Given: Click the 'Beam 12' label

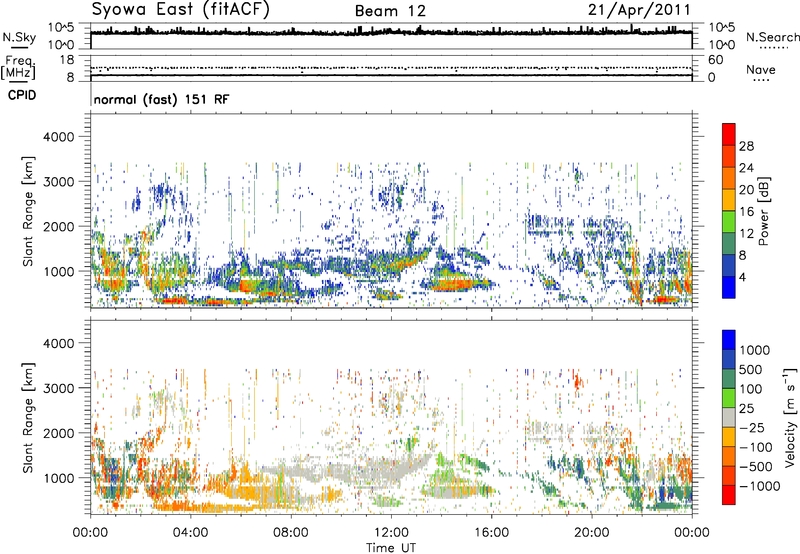Looking at the screenshot, I should click(x=390, y=11).
